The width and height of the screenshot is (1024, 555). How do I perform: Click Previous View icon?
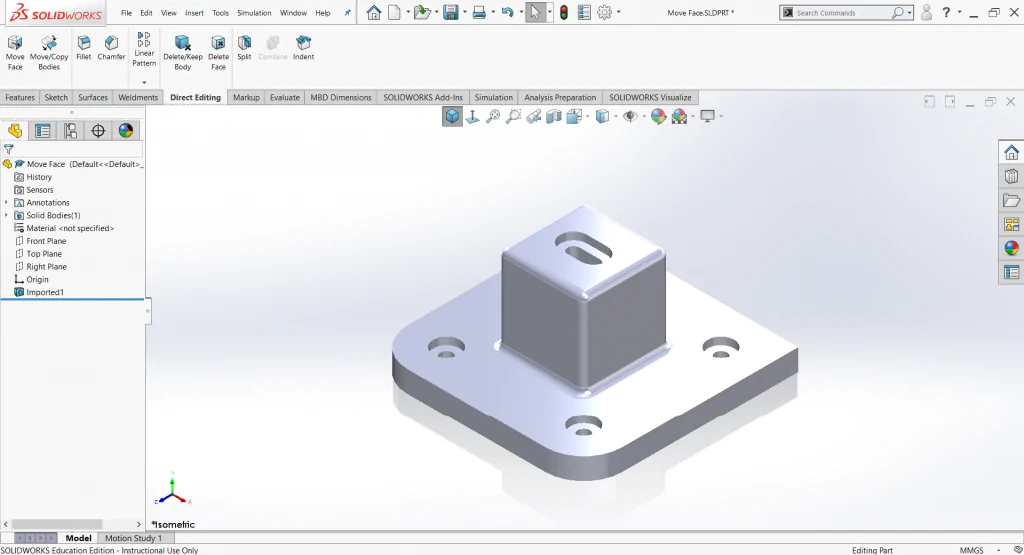point(534,117)
